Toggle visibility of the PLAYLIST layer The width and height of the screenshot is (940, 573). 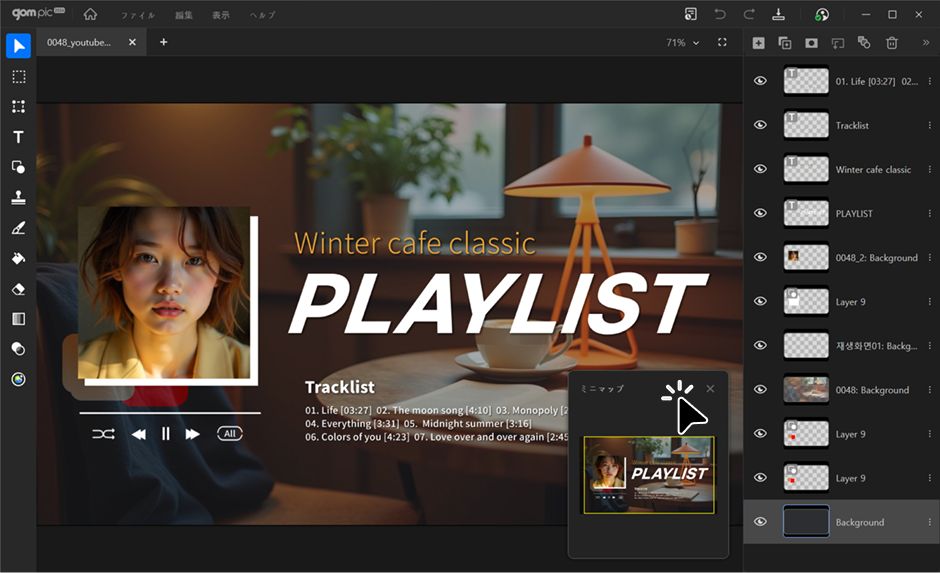point(760,213)
